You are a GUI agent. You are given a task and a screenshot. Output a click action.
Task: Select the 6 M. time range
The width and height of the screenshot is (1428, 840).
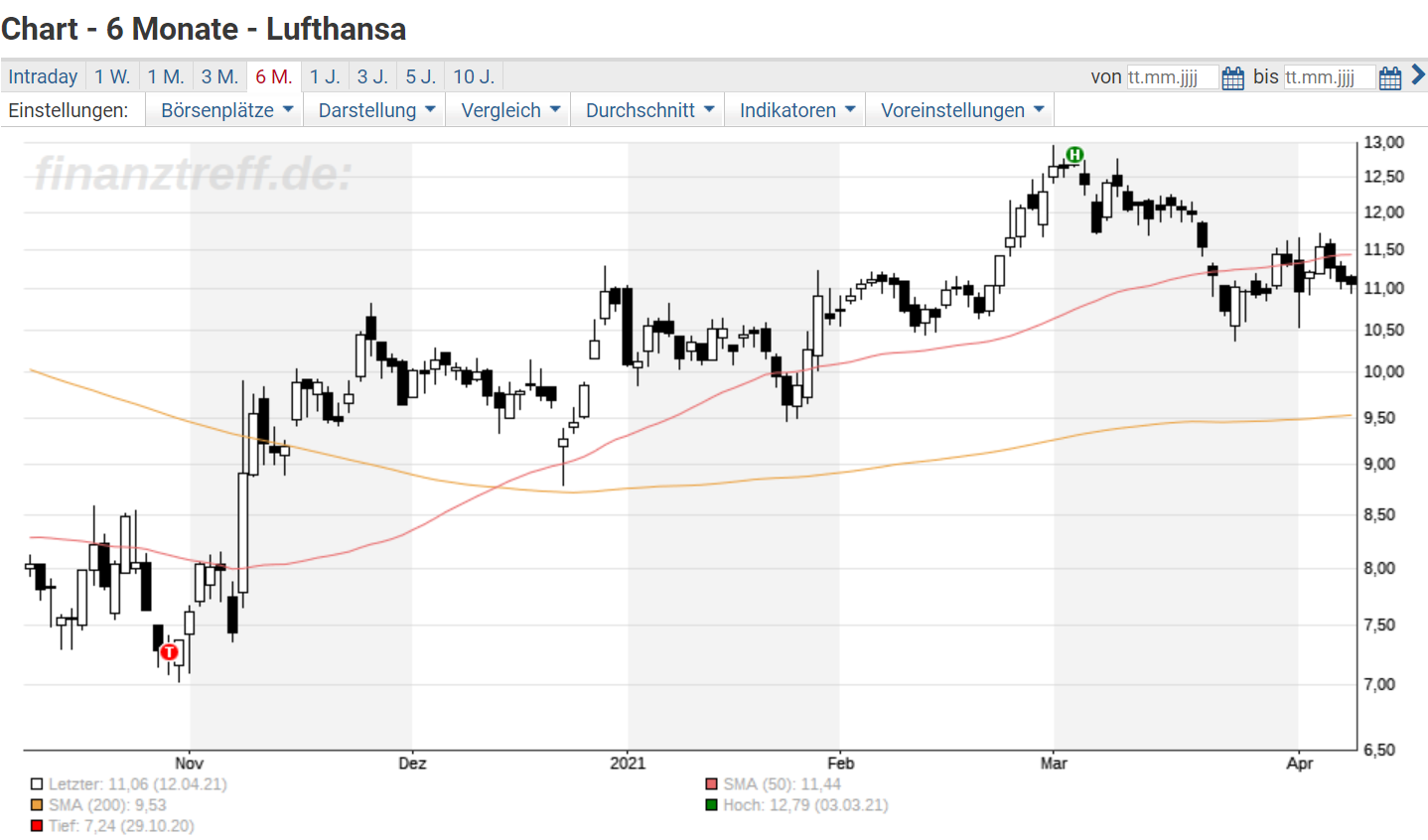(x=274, y=76)
